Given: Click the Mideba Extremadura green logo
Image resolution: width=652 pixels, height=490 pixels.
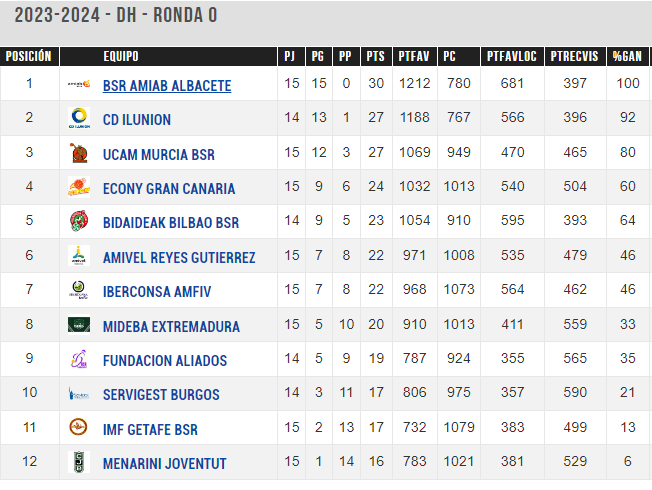Looking at the screenshot, I should pos(79,325).
